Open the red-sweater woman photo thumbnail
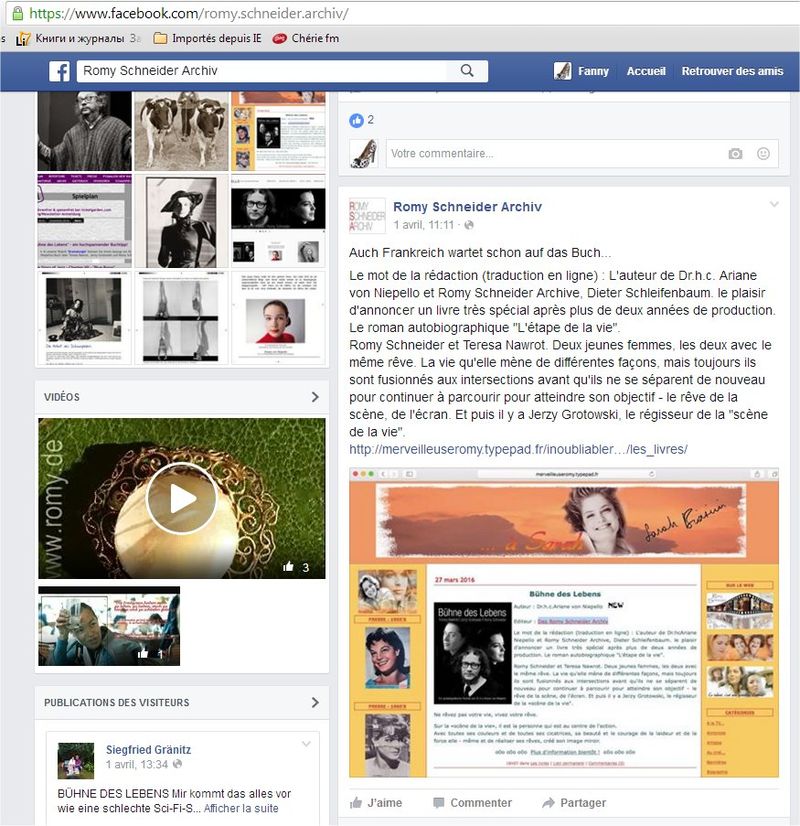This screenshot has width=800, height=826. tap(278, 318)
